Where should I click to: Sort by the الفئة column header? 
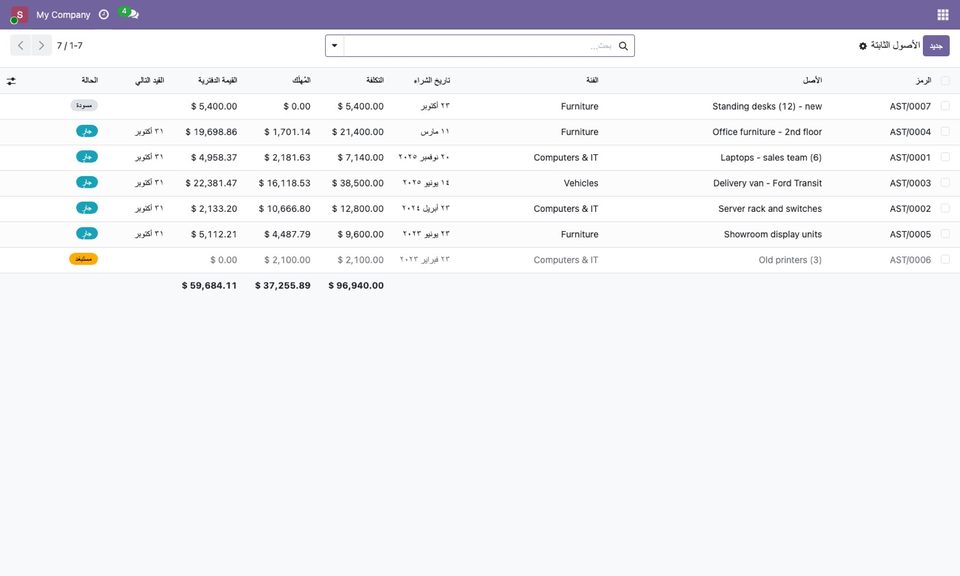point(592,80)
